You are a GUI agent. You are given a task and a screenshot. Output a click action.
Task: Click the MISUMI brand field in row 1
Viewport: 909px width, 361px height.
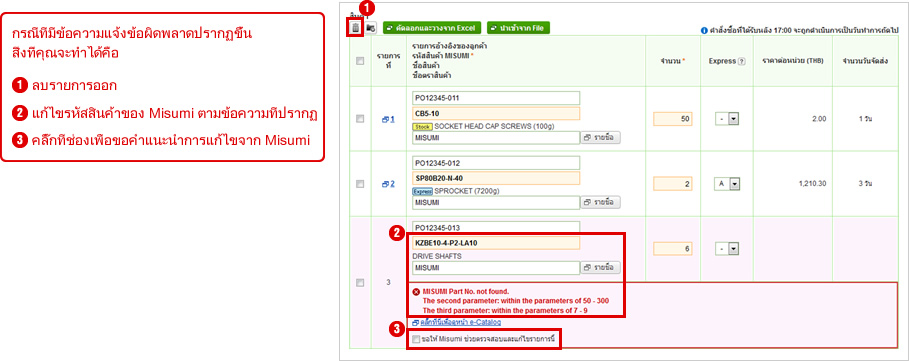(x=496, y=138)
